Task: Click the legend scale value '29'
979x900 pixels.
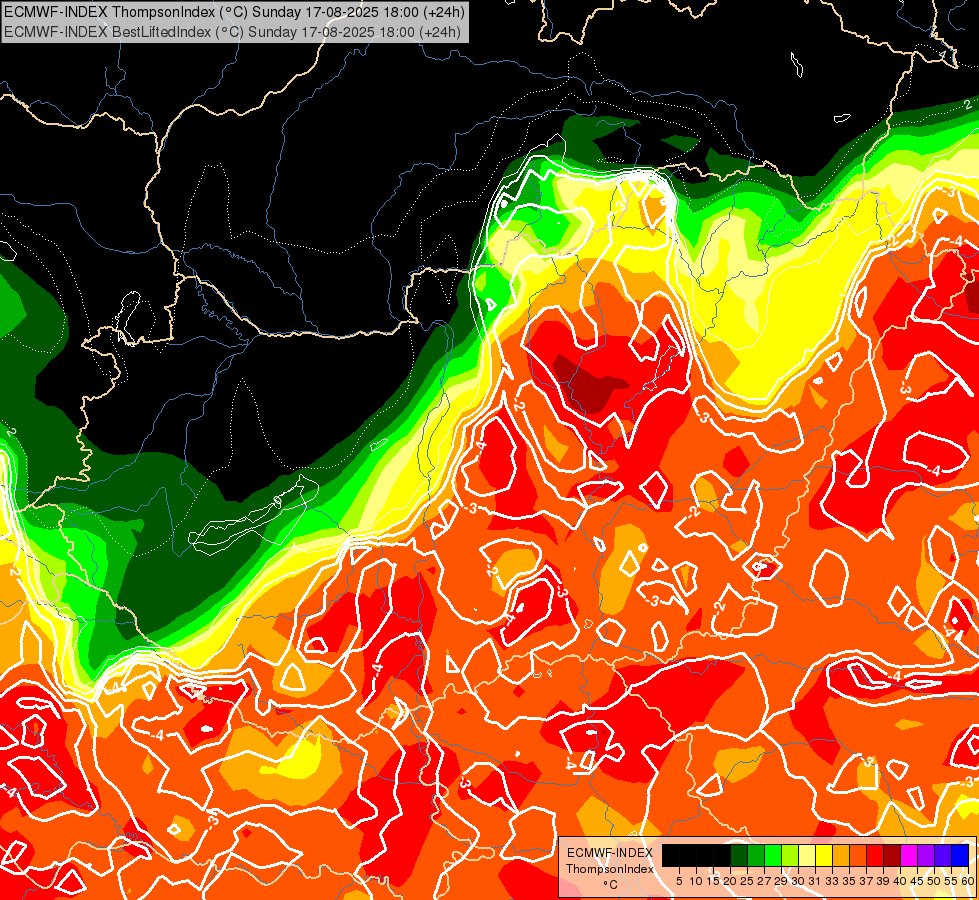Action: pos(782,881)
